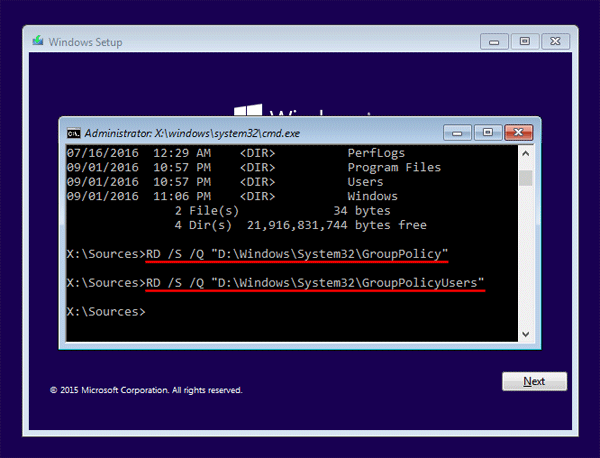Minimize the Windows Setup window
This screenshot has height=458, width=600.
[x=494, y=41]
